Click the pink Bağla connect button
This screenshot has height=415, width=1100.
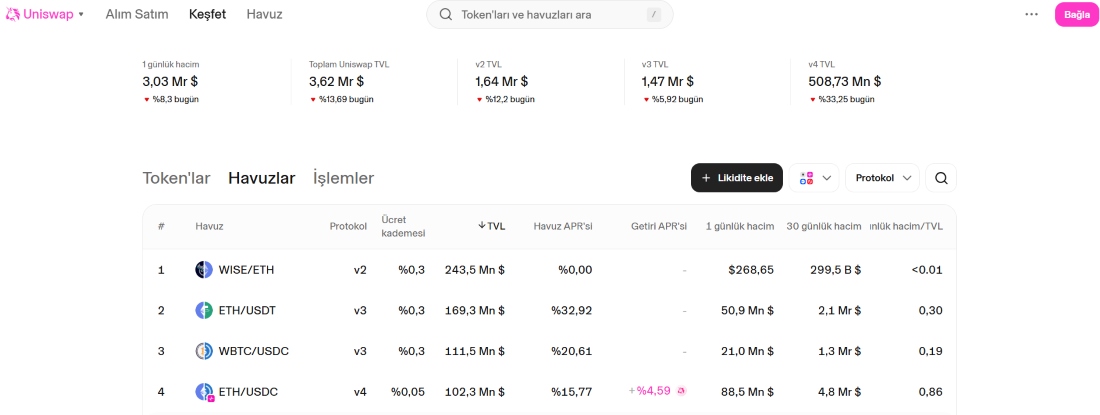(1077, 14)
